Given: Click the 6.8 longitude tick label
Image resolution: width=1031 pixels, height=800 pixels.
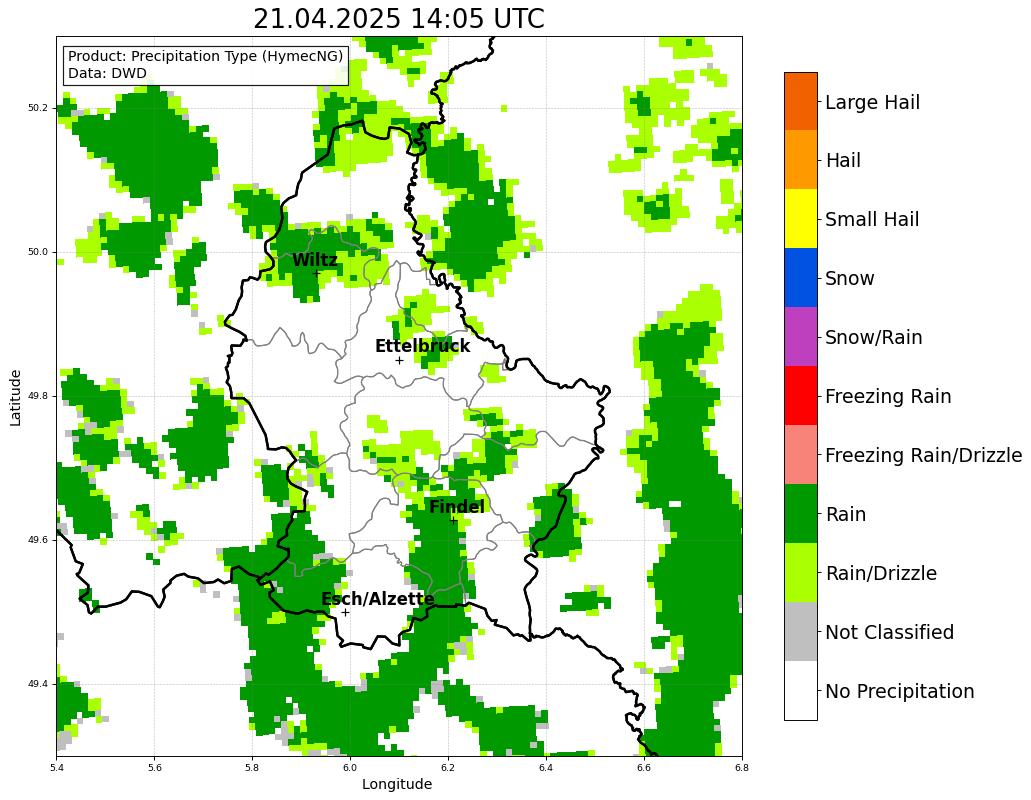Looking at the screenshot, I should click(x=742, y=767).
